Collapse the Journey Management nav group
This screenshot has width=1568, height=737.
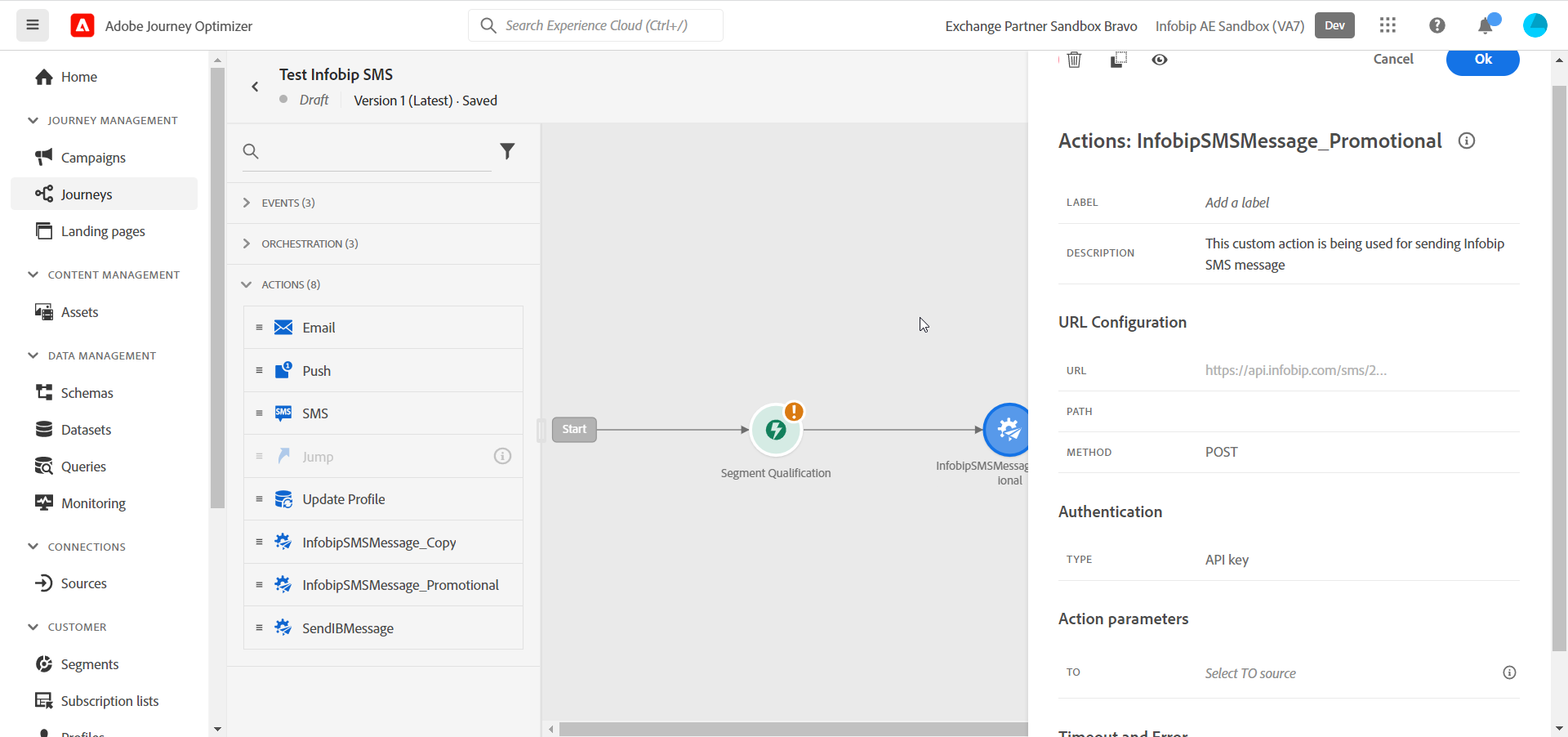click(33, 120)
